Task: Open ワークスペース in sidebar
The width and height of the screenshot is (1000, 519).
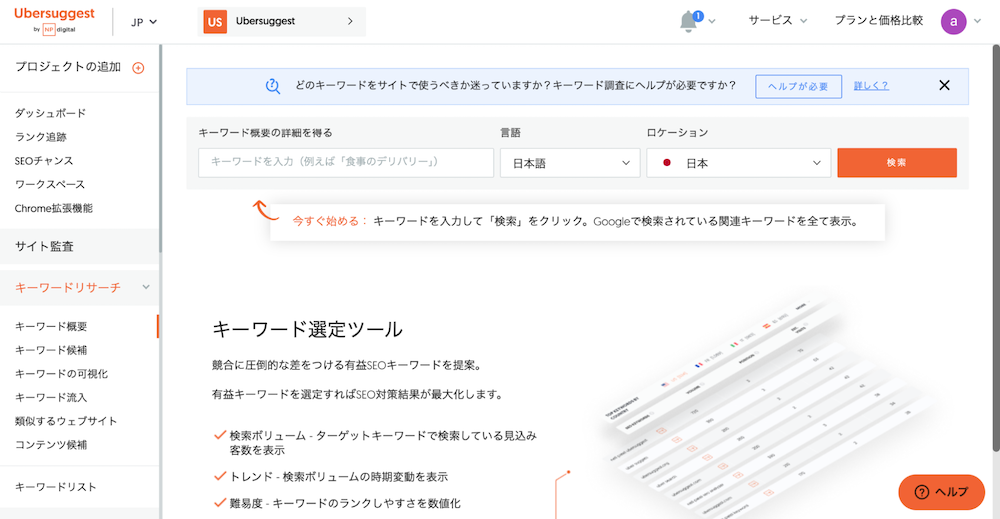Action: click(50, 184)
